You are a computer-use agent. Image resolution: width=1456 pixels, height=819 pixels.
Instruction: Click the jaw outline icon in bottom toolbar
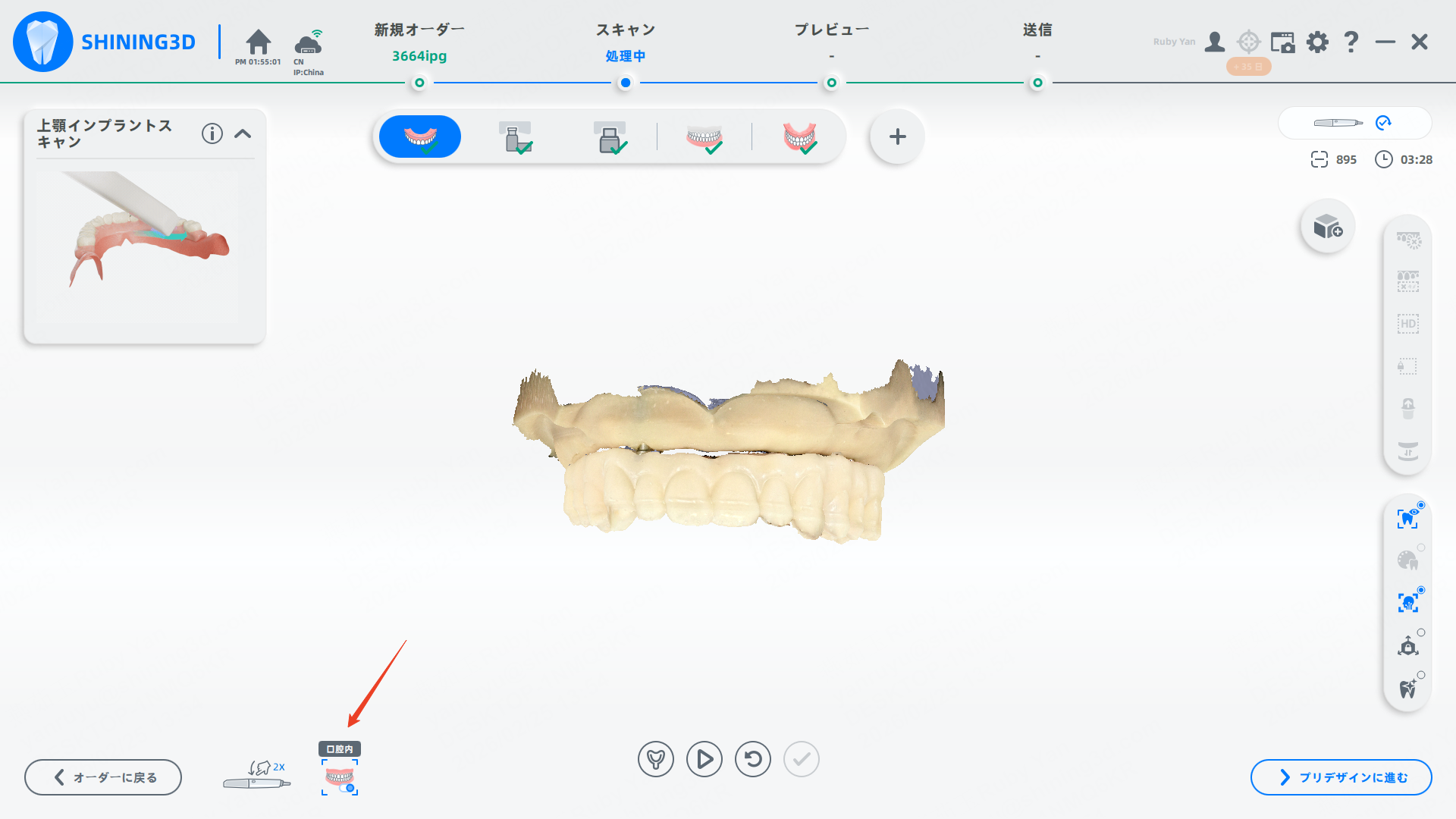click(x=656, y=759)
